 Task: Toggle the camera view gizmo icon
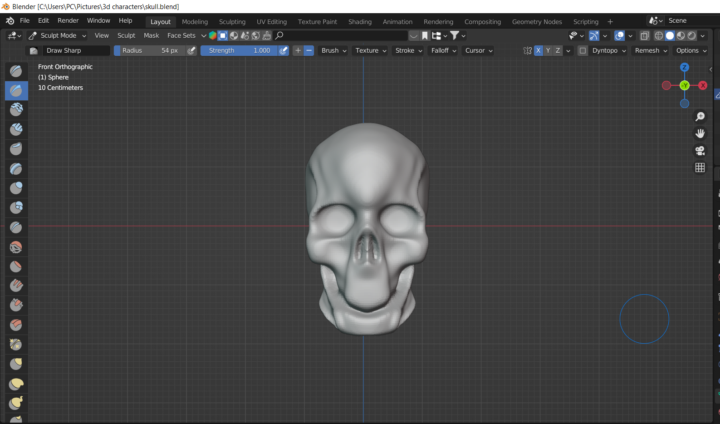700,150
